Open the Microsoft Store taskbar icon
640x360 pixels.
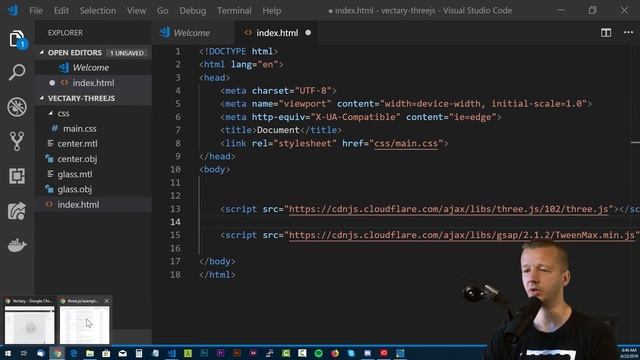pos(106,353)
